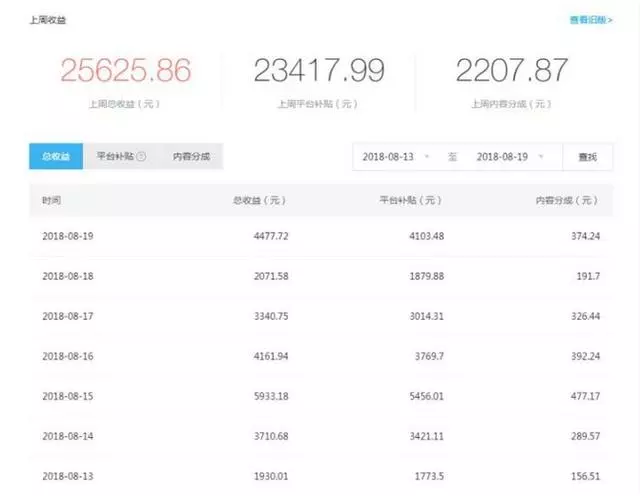Click subsidy value 1879.88
The height and width of the screenshot is (496, 640).
click(x=427, y=276)
